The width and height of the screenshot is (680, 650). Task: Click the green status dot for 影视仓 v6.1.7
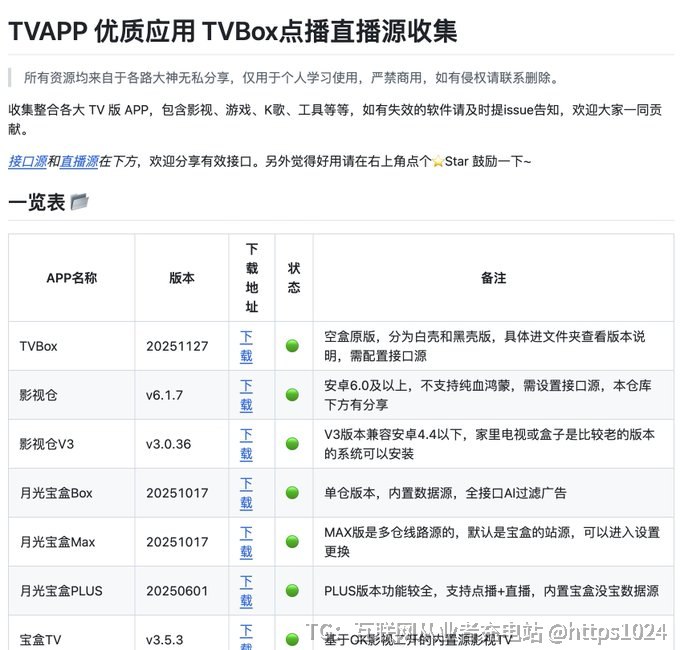click(292, 395)
